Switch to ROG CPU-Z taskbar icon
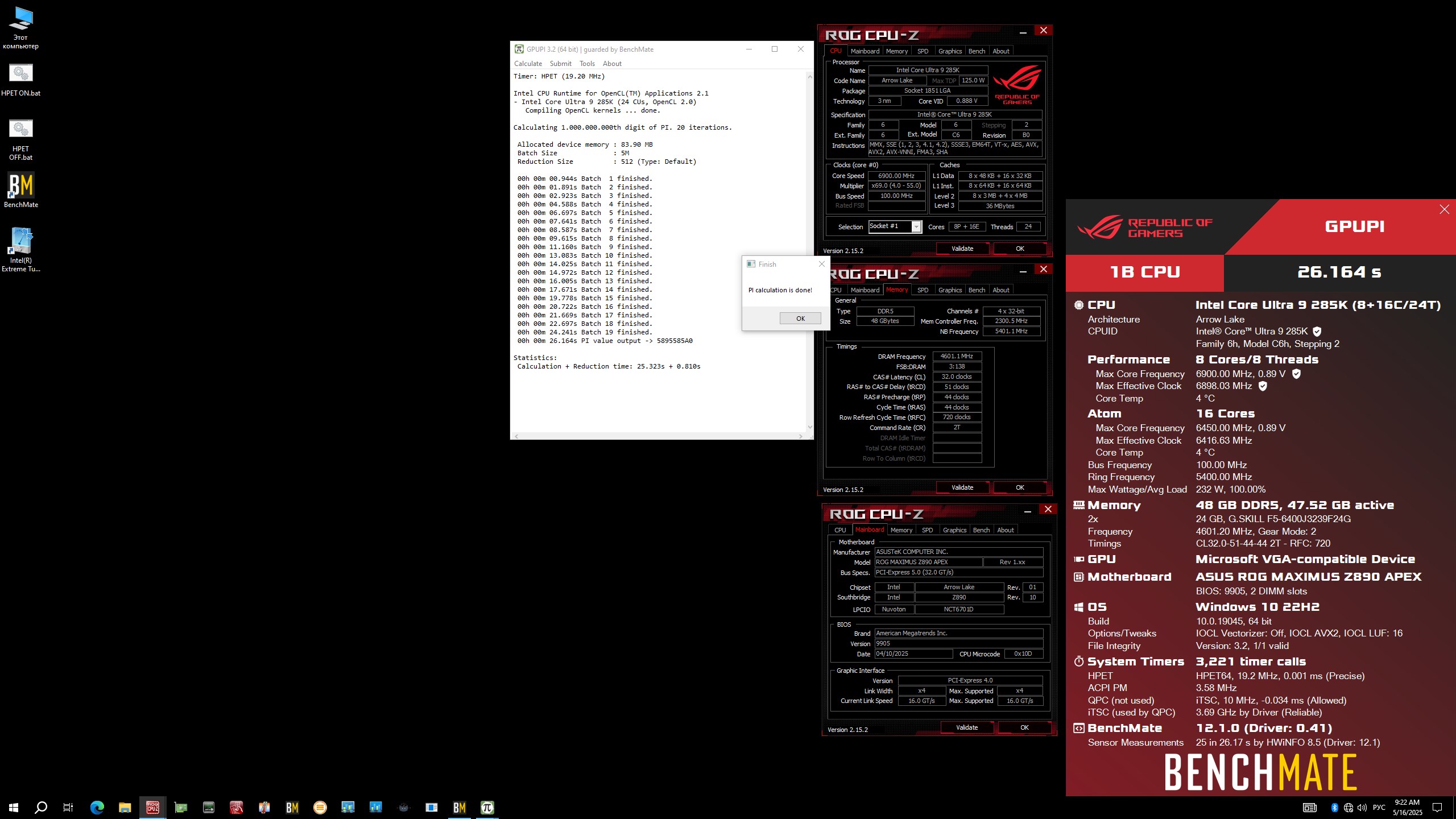This screenshot has width=1456, height=819. coord(153,807)
